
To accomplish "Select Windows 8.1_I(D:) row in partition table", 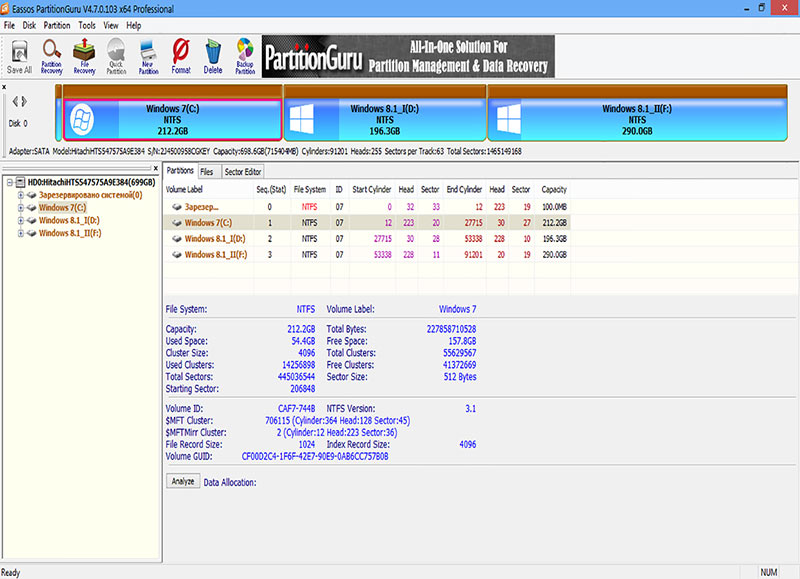I will coord(367,238).
